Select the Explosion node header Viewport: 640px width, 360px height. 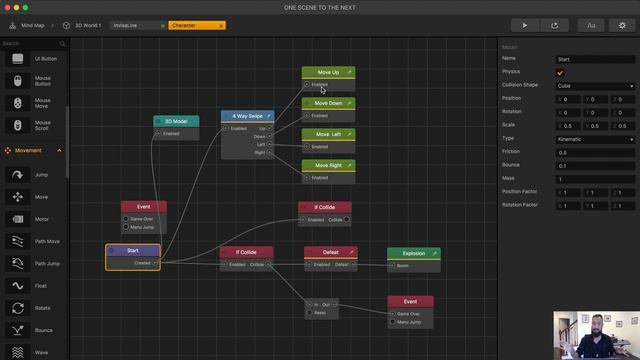tap(413, 253)
